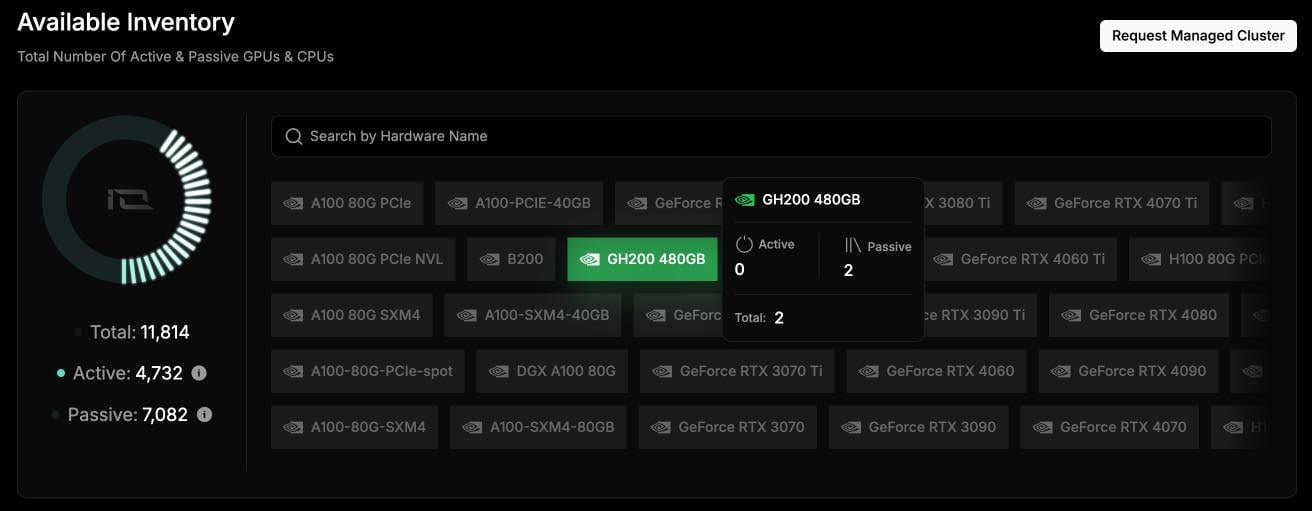Screen dimensions: 1312x511
Task: Open the Passive count info icon
Action: (x=205, y=414)
